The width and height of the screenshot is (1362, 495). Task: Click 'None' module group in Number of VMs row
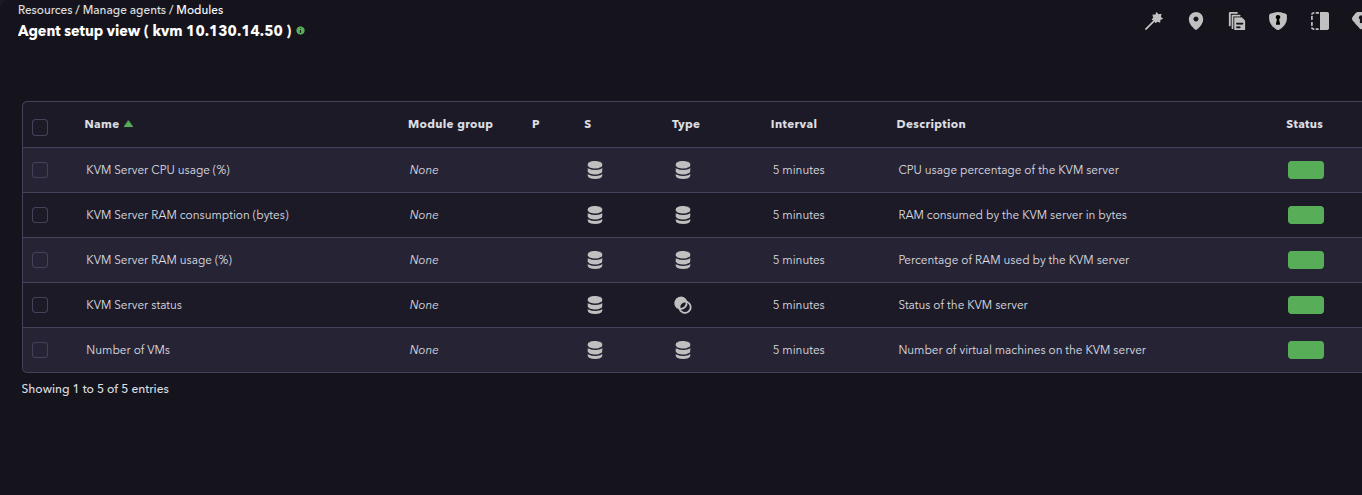[424, 350]
